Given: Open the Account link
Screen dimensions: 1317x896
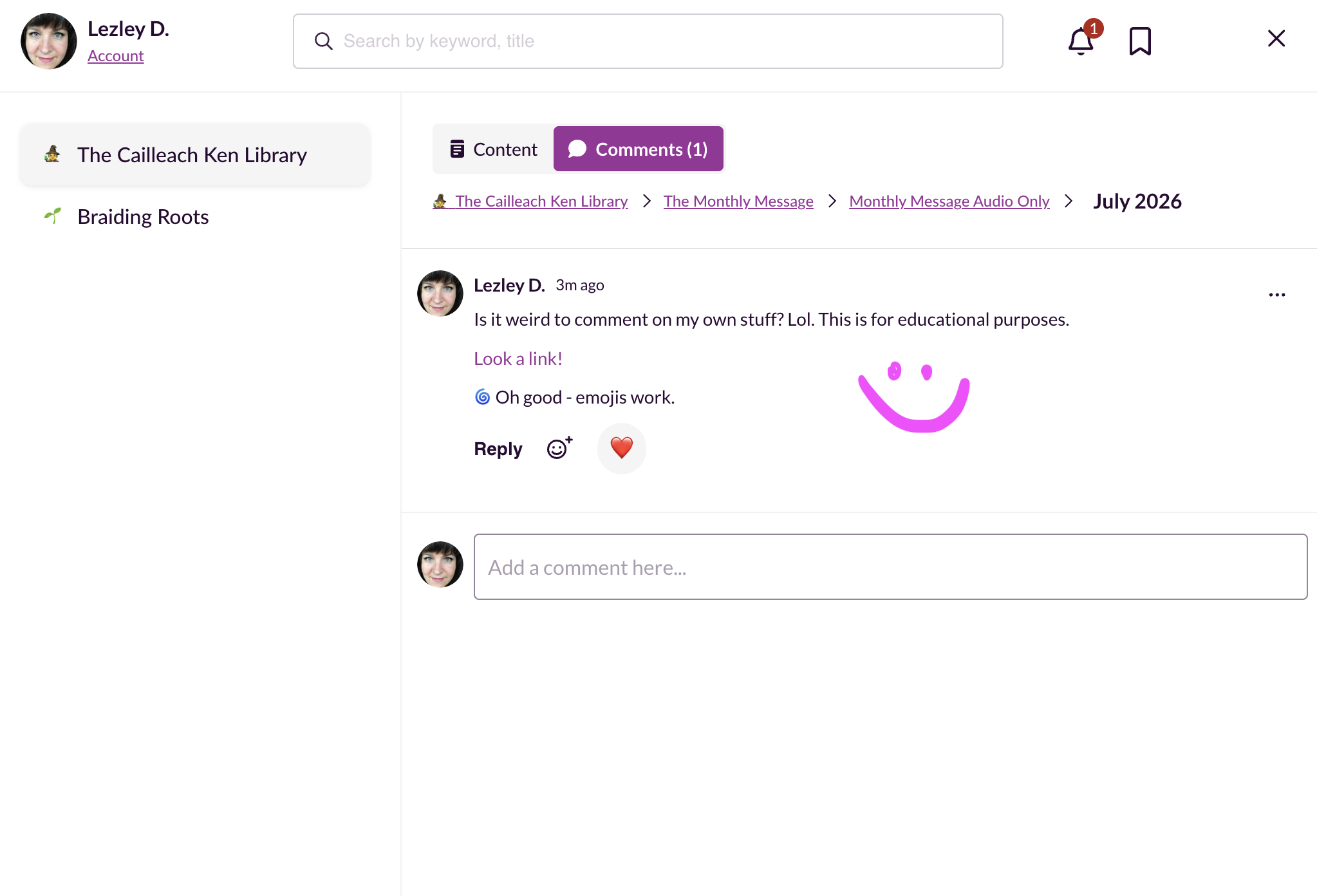Looking at the screenshot, I should (115, 56).
